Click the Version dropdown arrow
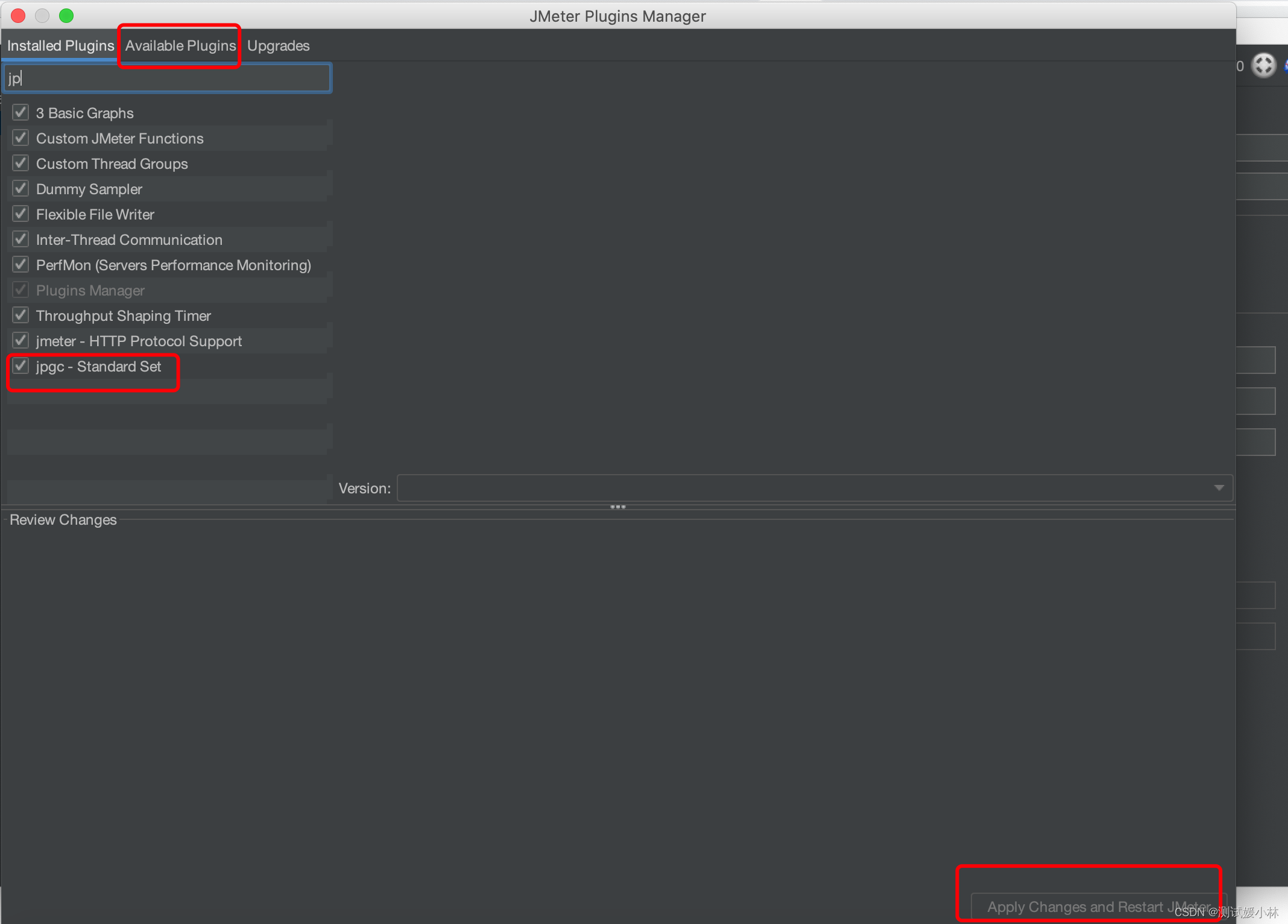 [1219, 488]
